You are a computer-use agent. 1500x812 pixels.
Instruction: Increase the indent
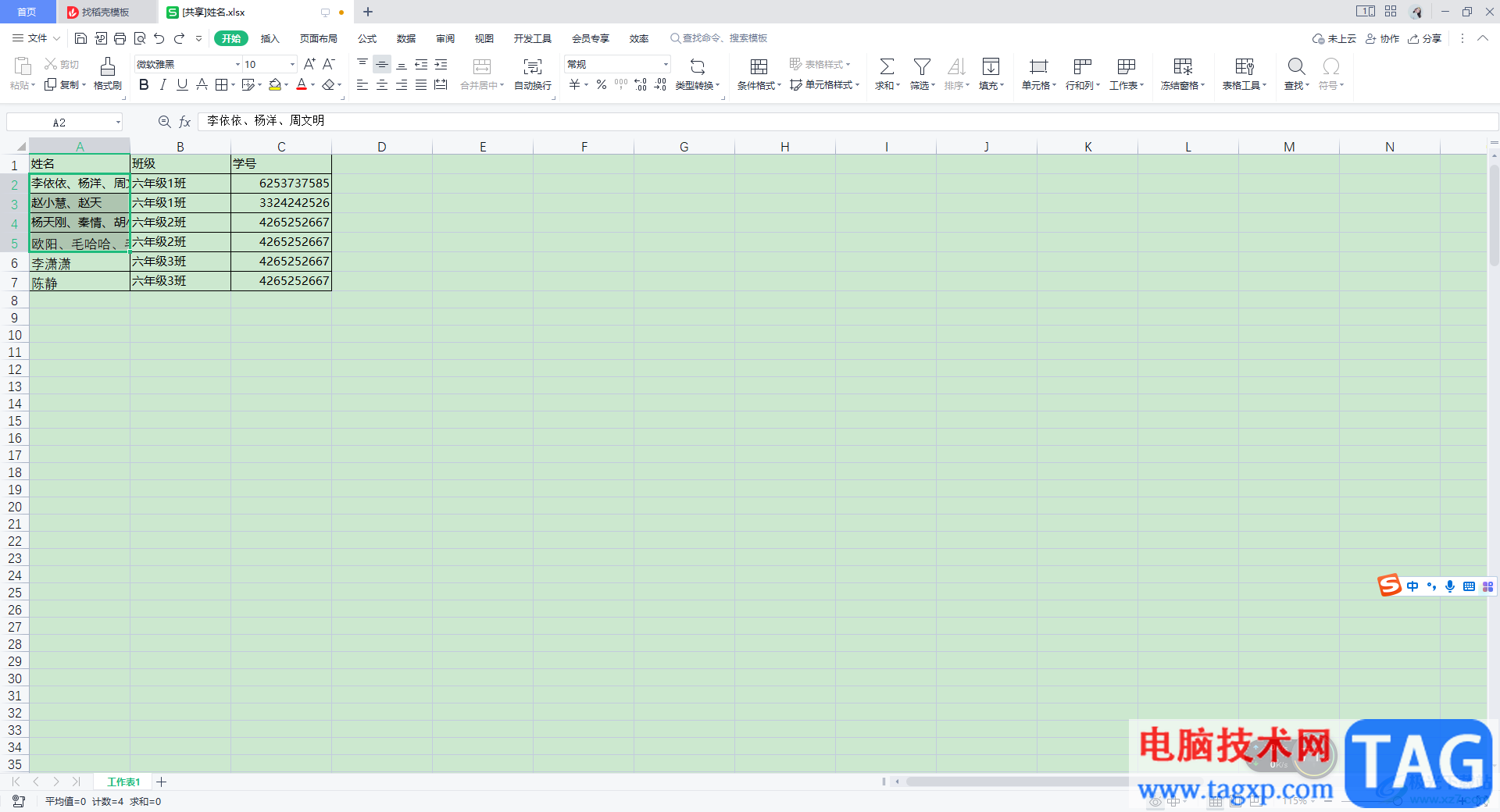click(441, 64)
